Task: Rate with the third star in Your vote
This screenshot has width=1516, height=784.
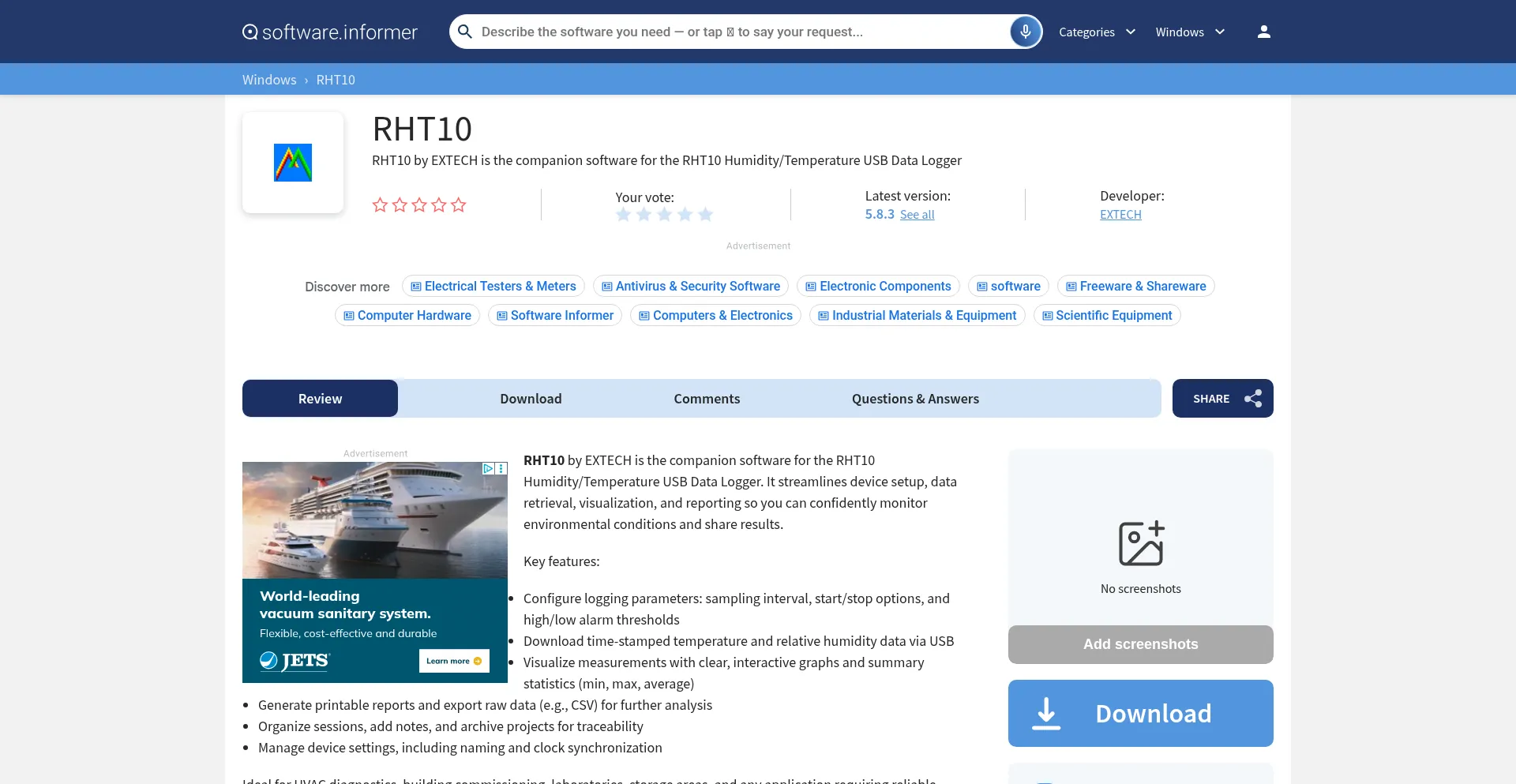Action: coord(664,215)
